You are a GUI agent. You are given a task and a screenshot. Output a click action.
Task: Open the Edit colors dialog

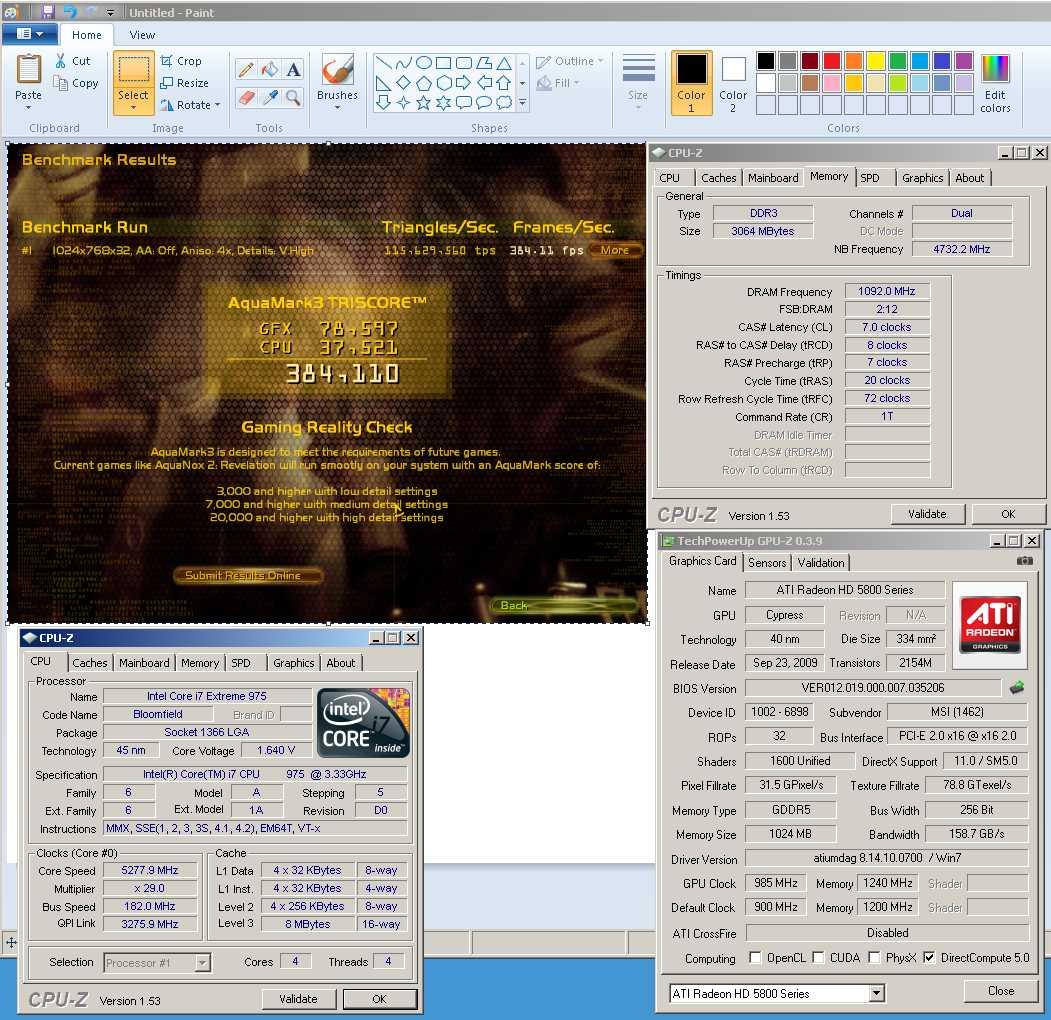pyautogui.click(x=995, y=84)
